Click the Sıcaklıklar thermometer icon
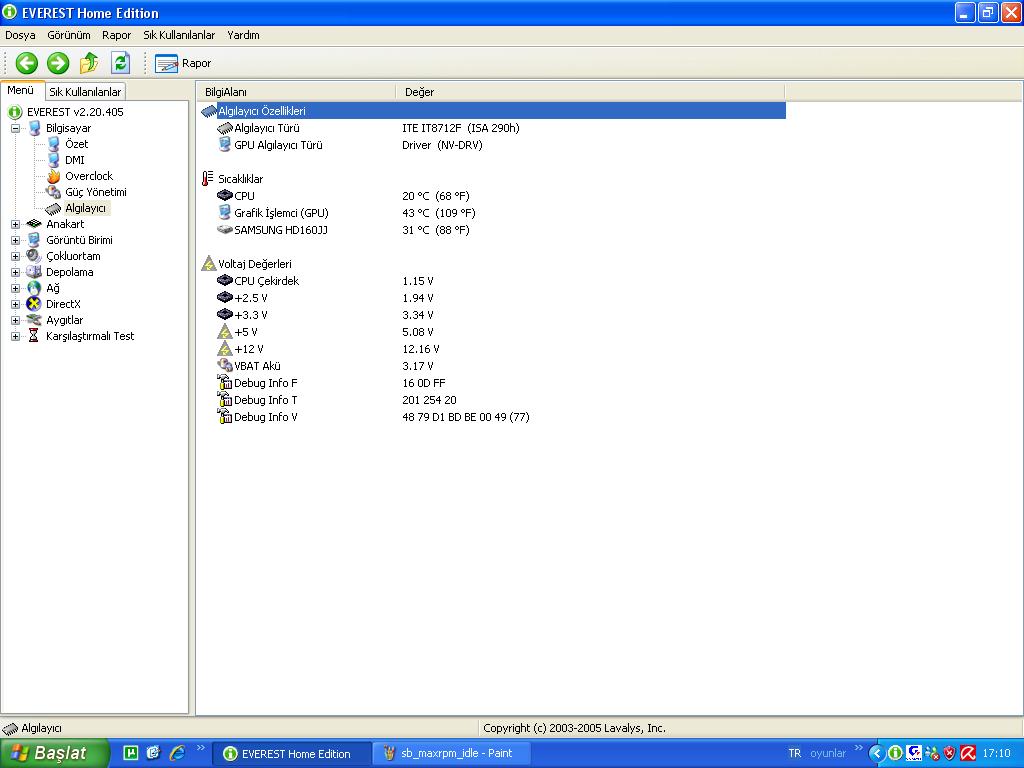Screen dimensions: 1024x768 [x=208, y=179]
